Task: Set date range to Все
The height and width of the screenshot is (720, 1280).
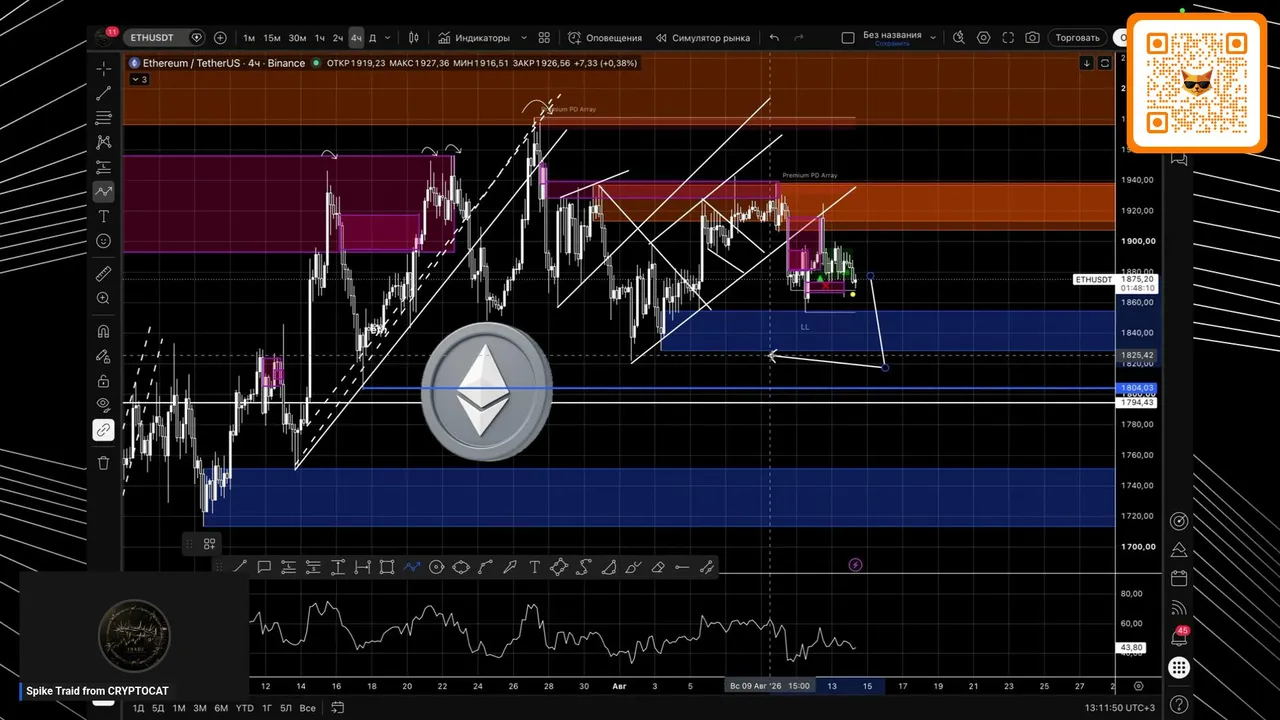Action: point(307,708)
